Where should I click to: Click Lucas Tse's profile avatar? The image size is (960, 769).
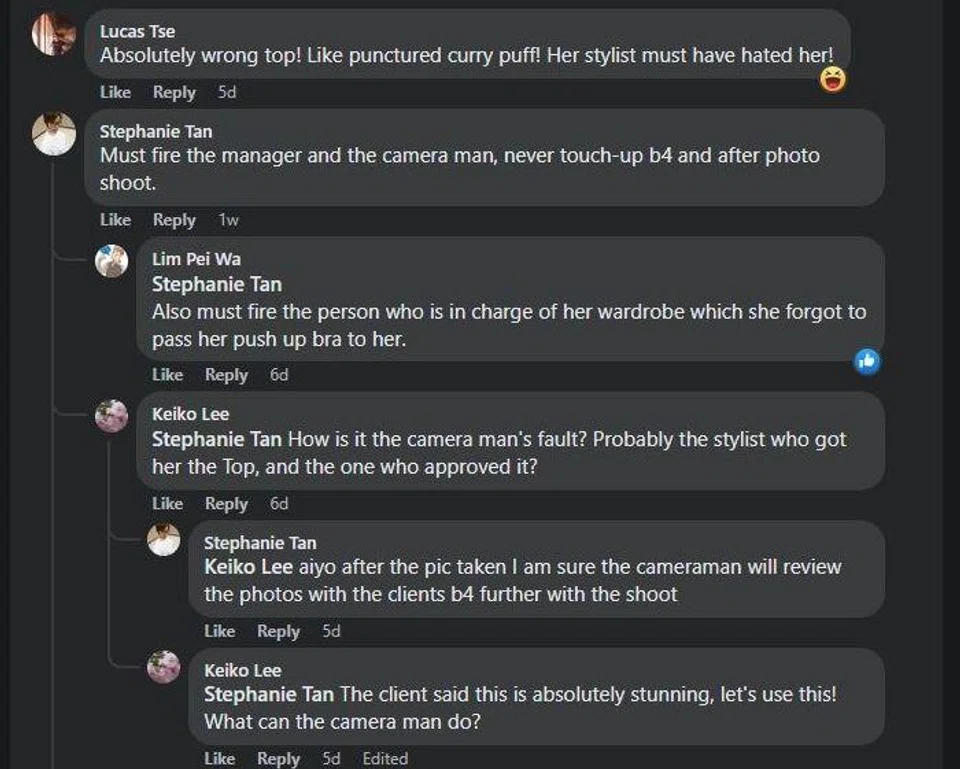point(53,36)
